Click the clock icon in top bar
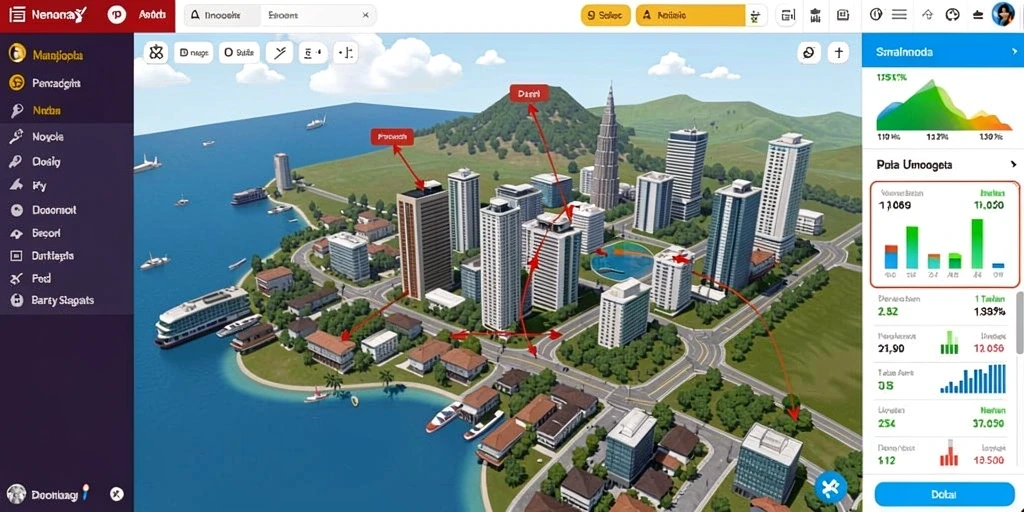Viewport: 1024px width, 512px height. tap(876, 15)
